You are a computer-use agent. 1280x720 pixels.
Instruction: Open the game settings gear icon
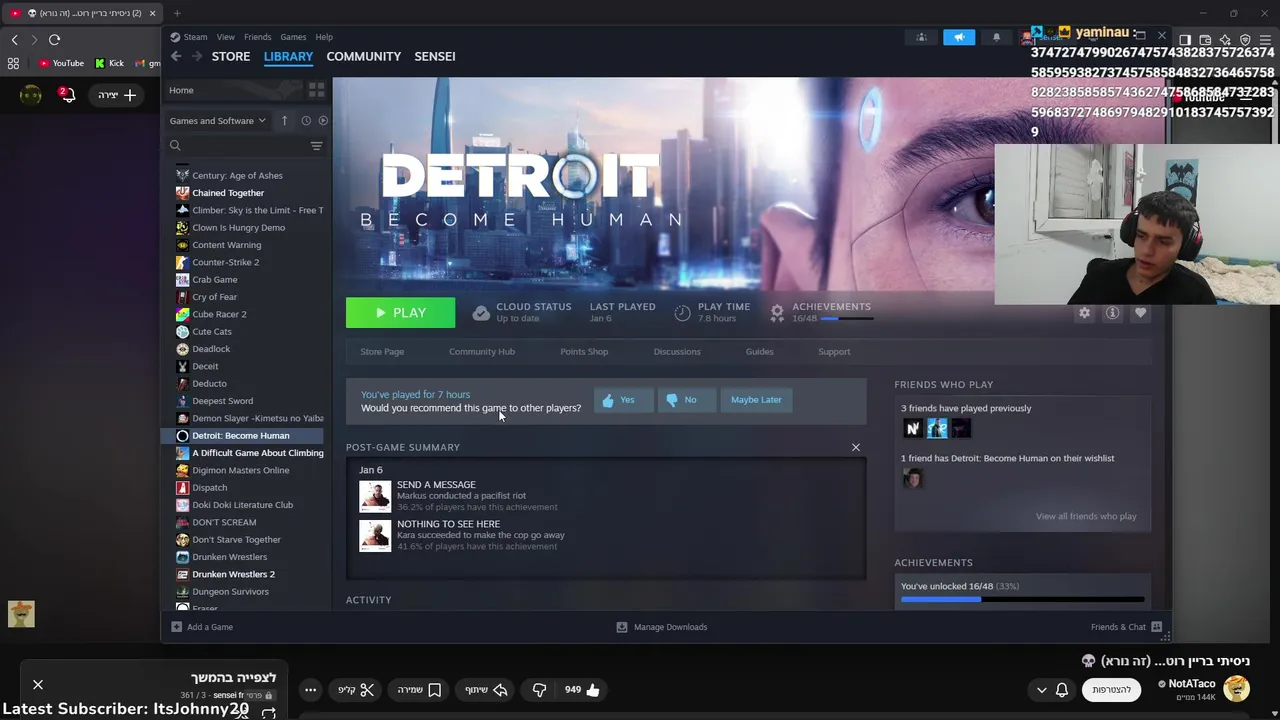pos(1084,313)
